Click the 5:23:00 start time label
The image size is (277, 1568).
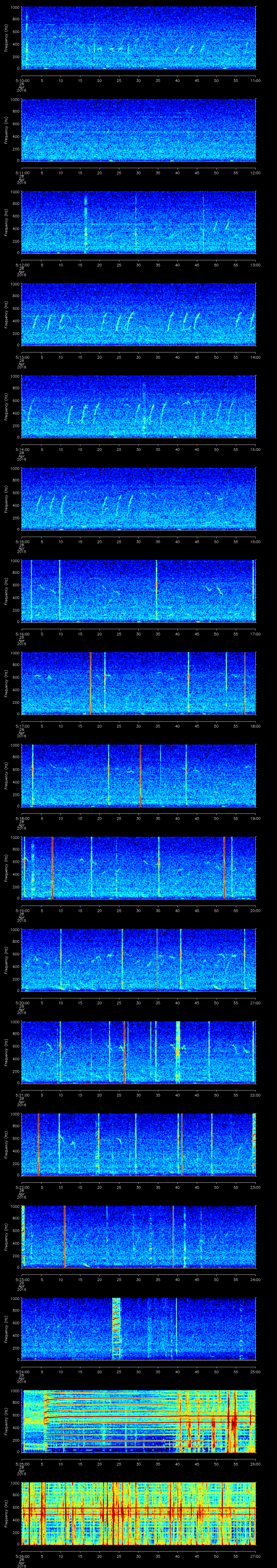[x=22, y=1279]
